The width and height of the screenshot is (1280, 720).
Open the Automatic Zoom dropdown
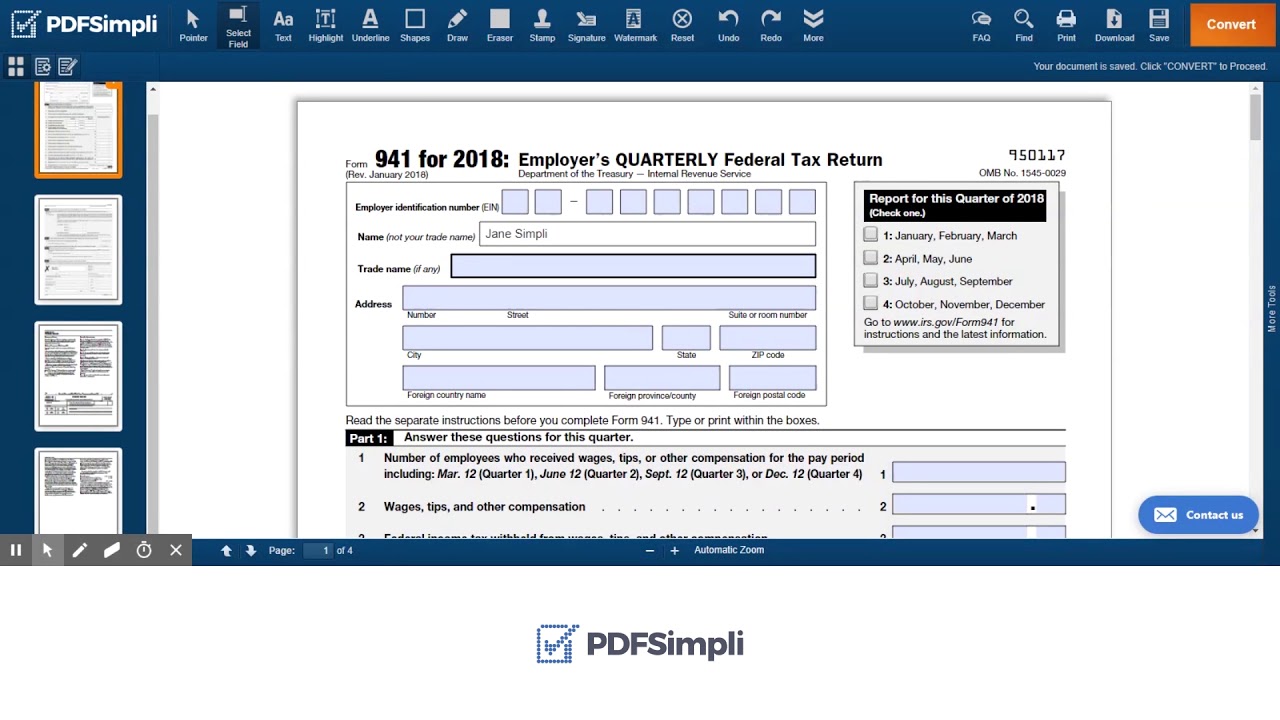click(729, 550)
